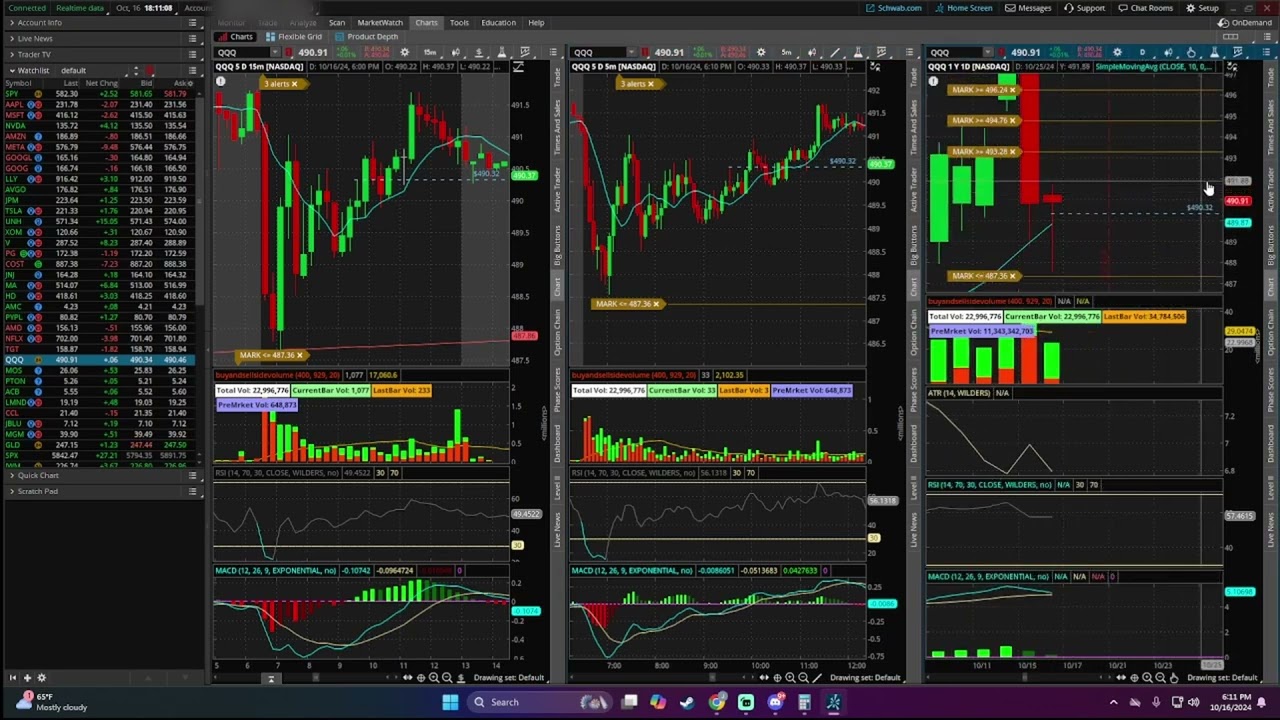
Task: Open Schwab.com link
Action: (x=895, y=8)
